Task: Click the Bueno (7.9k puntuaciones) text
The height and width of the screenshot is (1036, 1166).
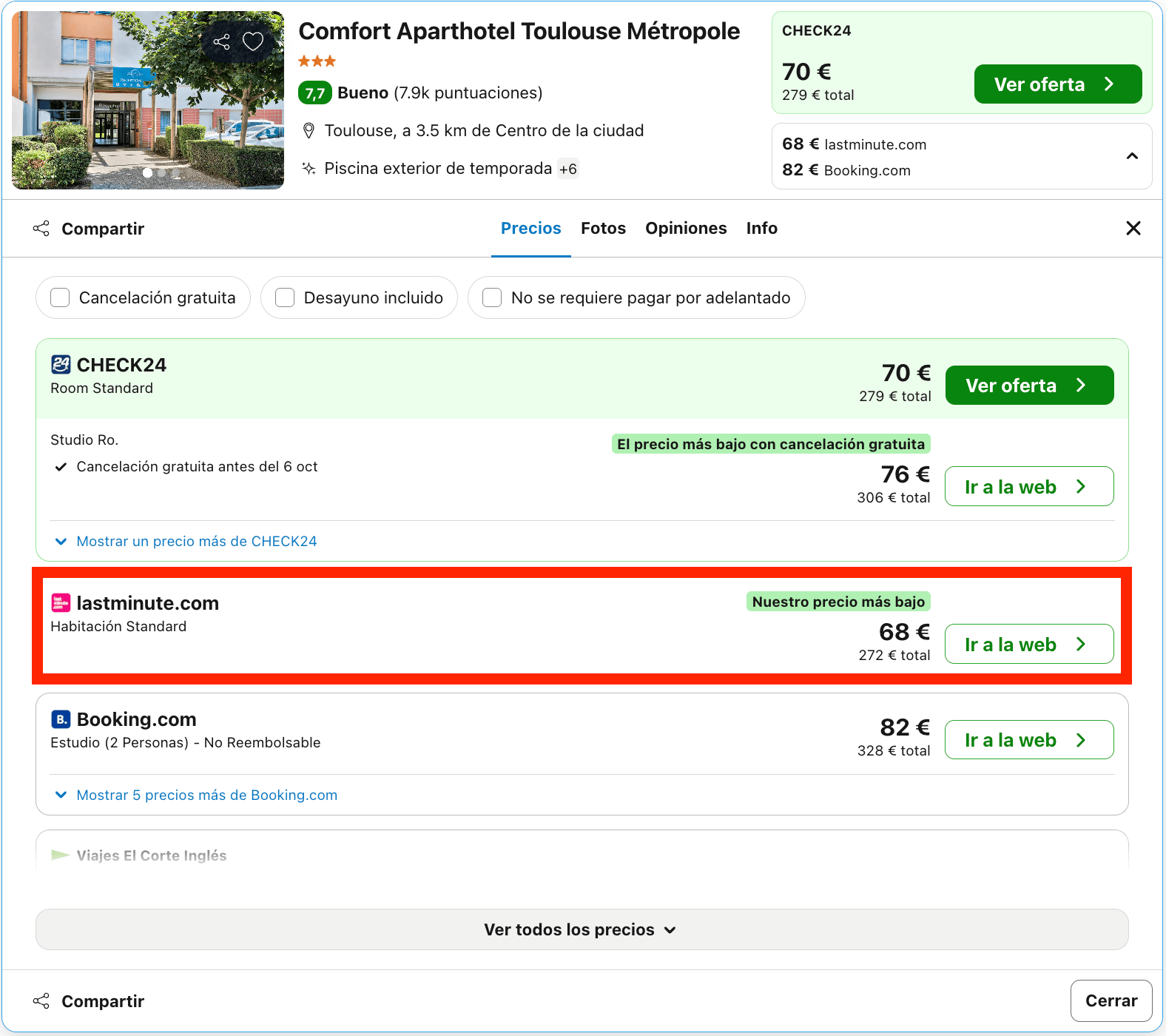Action: pos(440,93)
